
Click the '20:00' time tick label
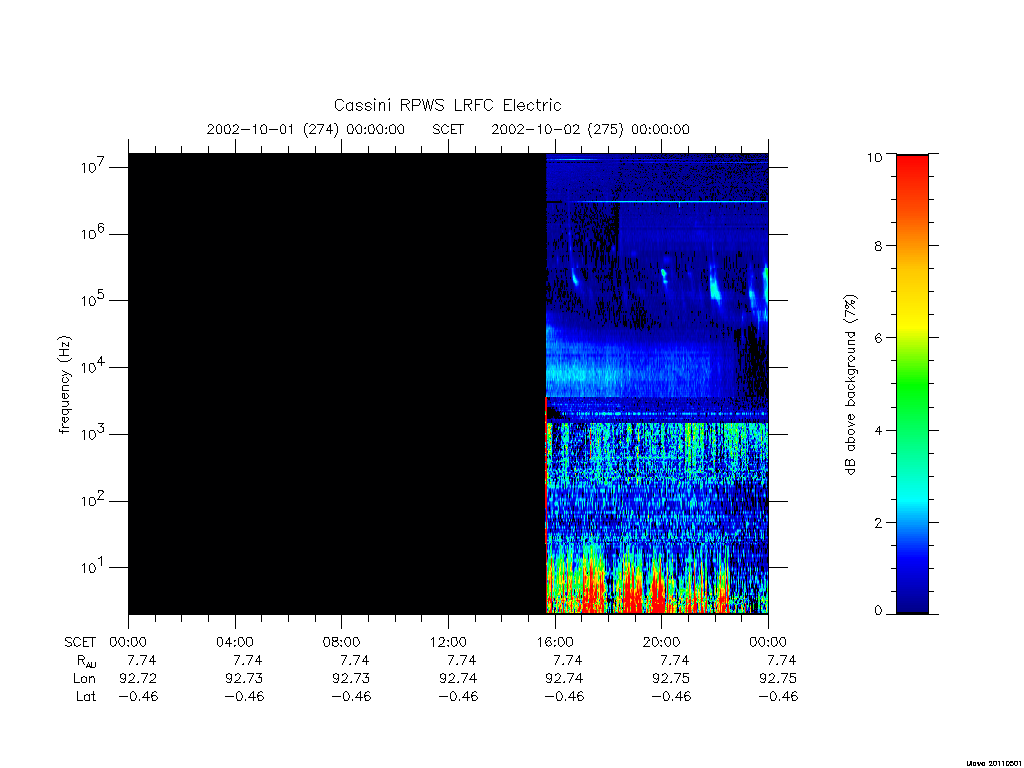pos(661,642)
